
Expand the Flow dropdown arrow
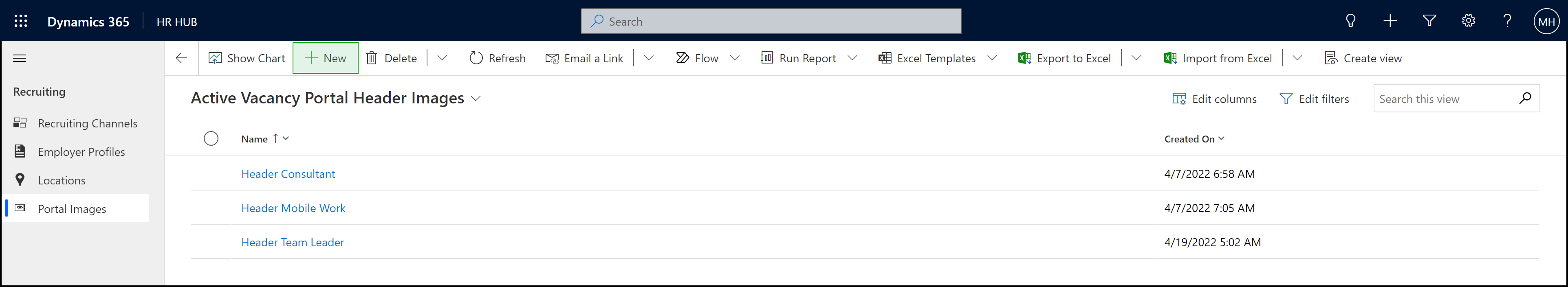pos(735,58)
